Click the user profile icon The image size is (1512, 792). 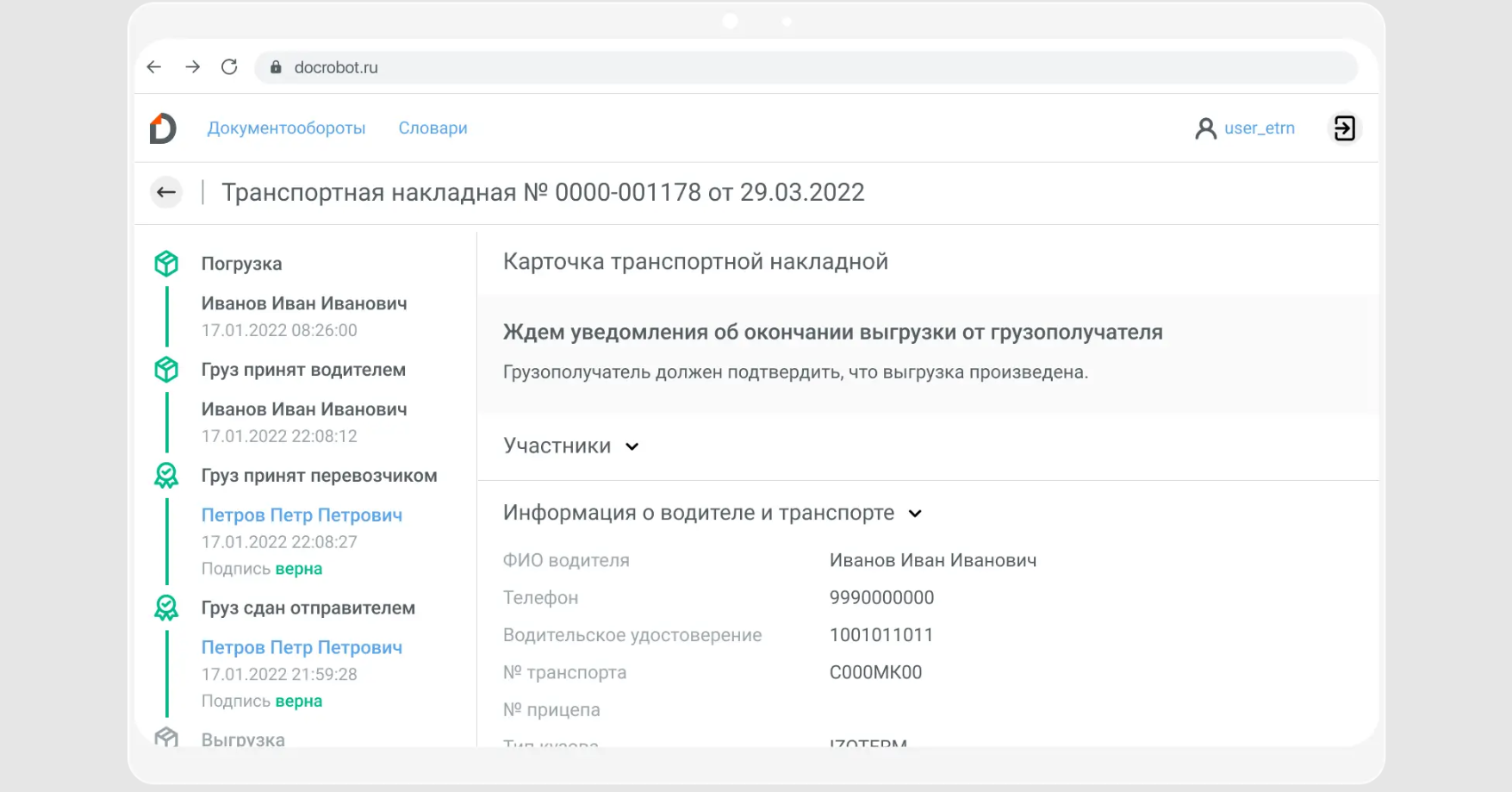click(1205, 128)
